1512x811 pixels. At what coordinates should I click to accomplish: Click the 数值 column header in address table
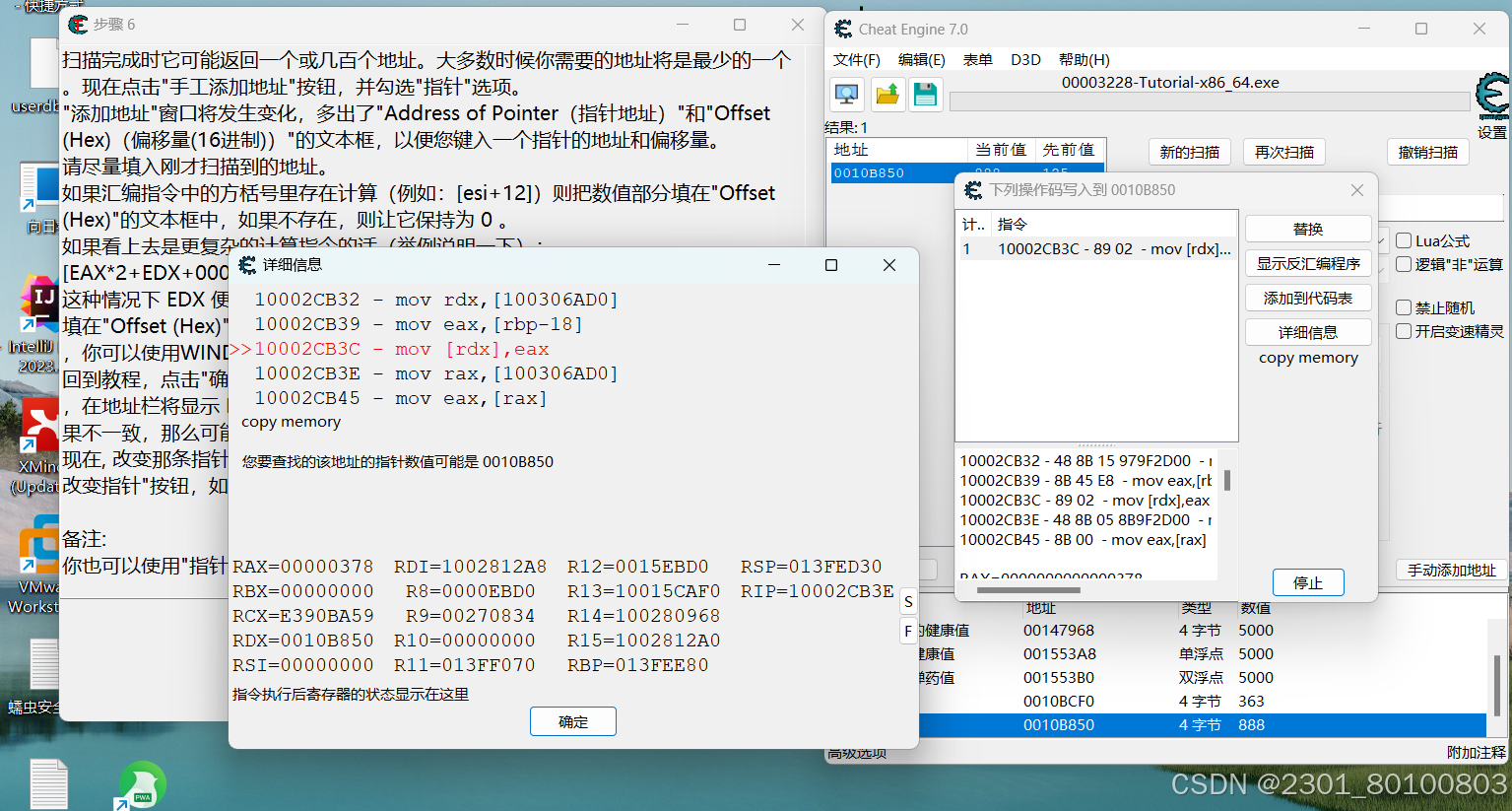[1255, 608]
